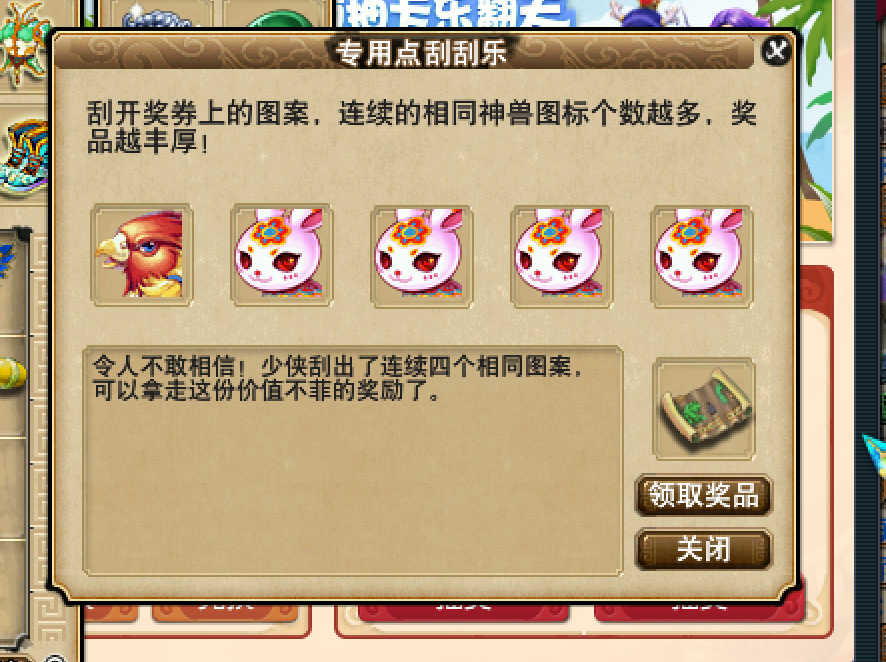Click the 专用点刮刮乐 title bar

(421, 53)
